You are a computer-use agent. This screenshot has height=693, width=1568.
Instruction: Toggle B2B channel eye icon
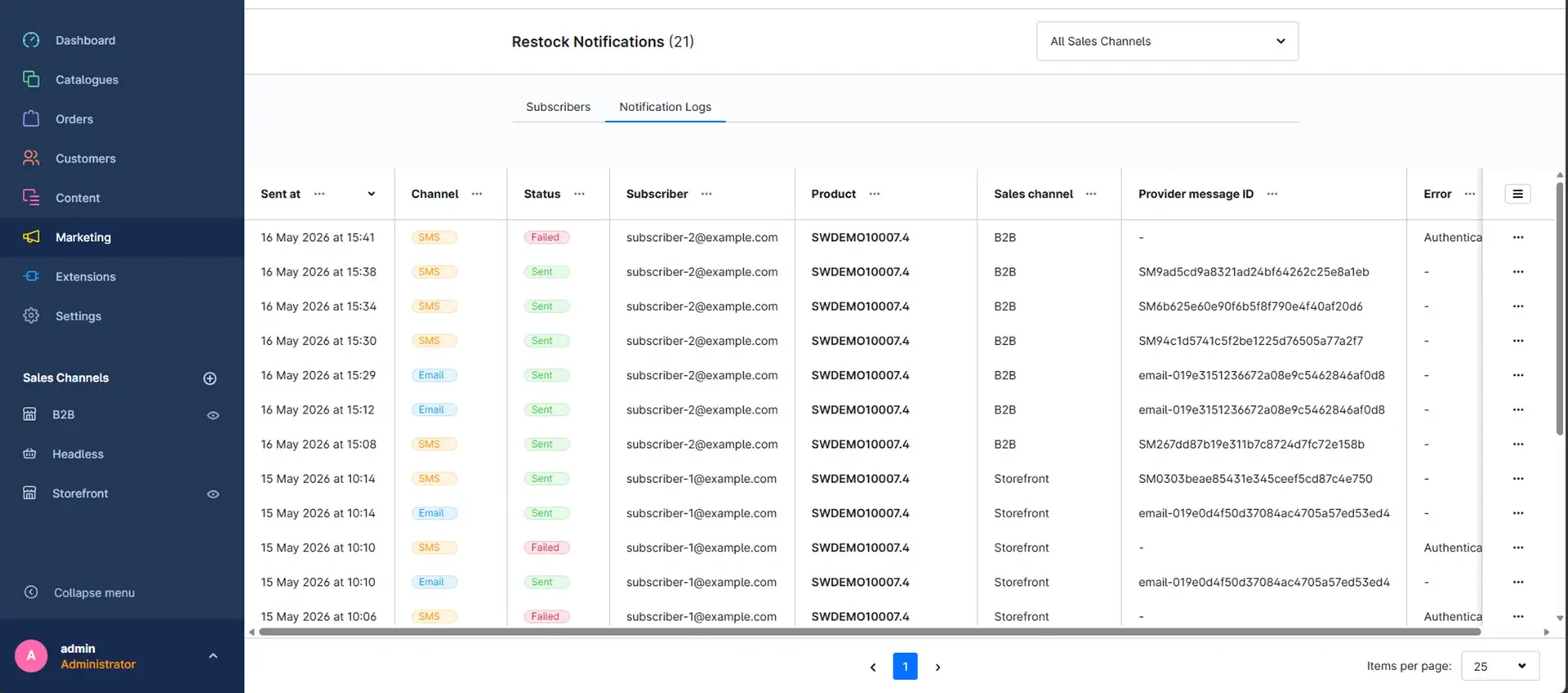click(213, 415)
